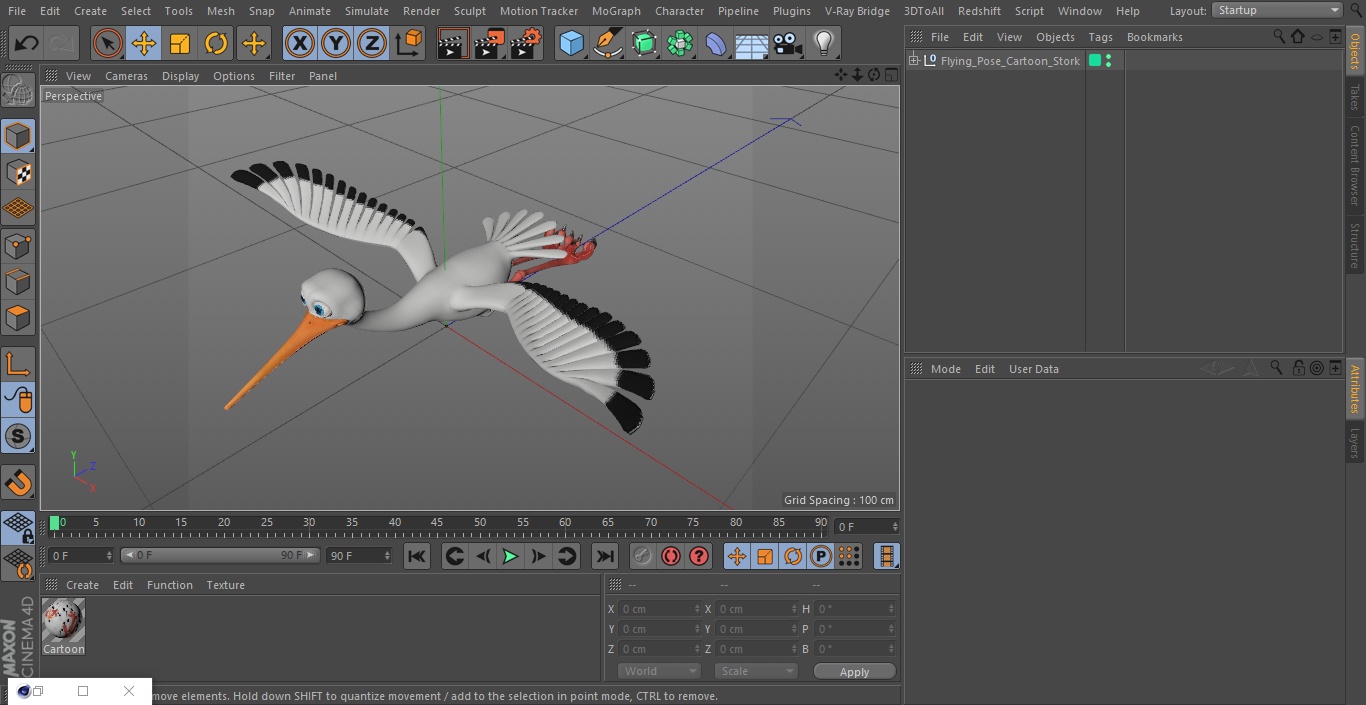Activate the Rotate tool
Viewport: 1366px width, 705px height.
point(216,43)
